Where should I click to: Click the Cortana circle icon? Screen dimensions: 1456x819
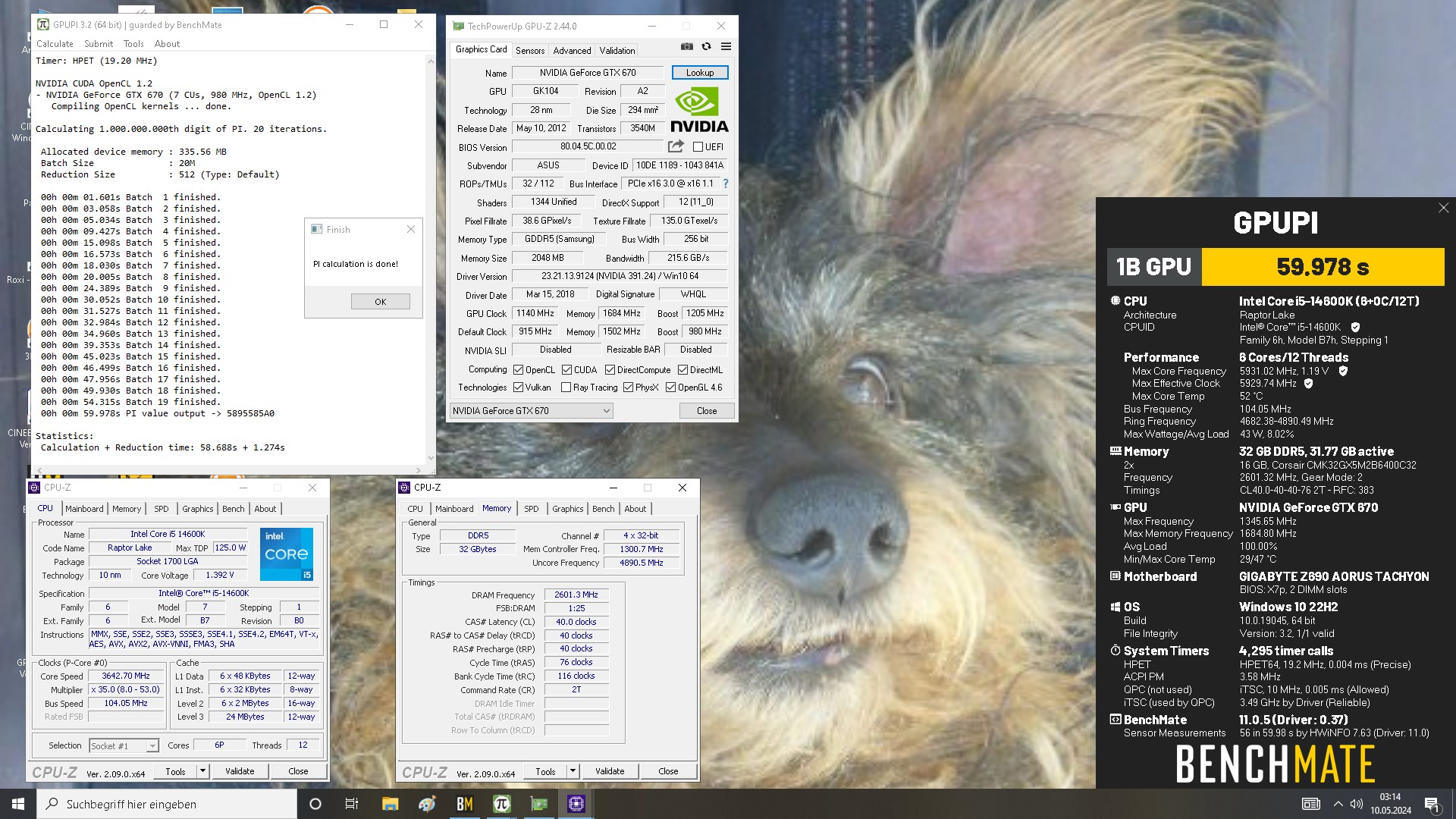click(315, 804)
